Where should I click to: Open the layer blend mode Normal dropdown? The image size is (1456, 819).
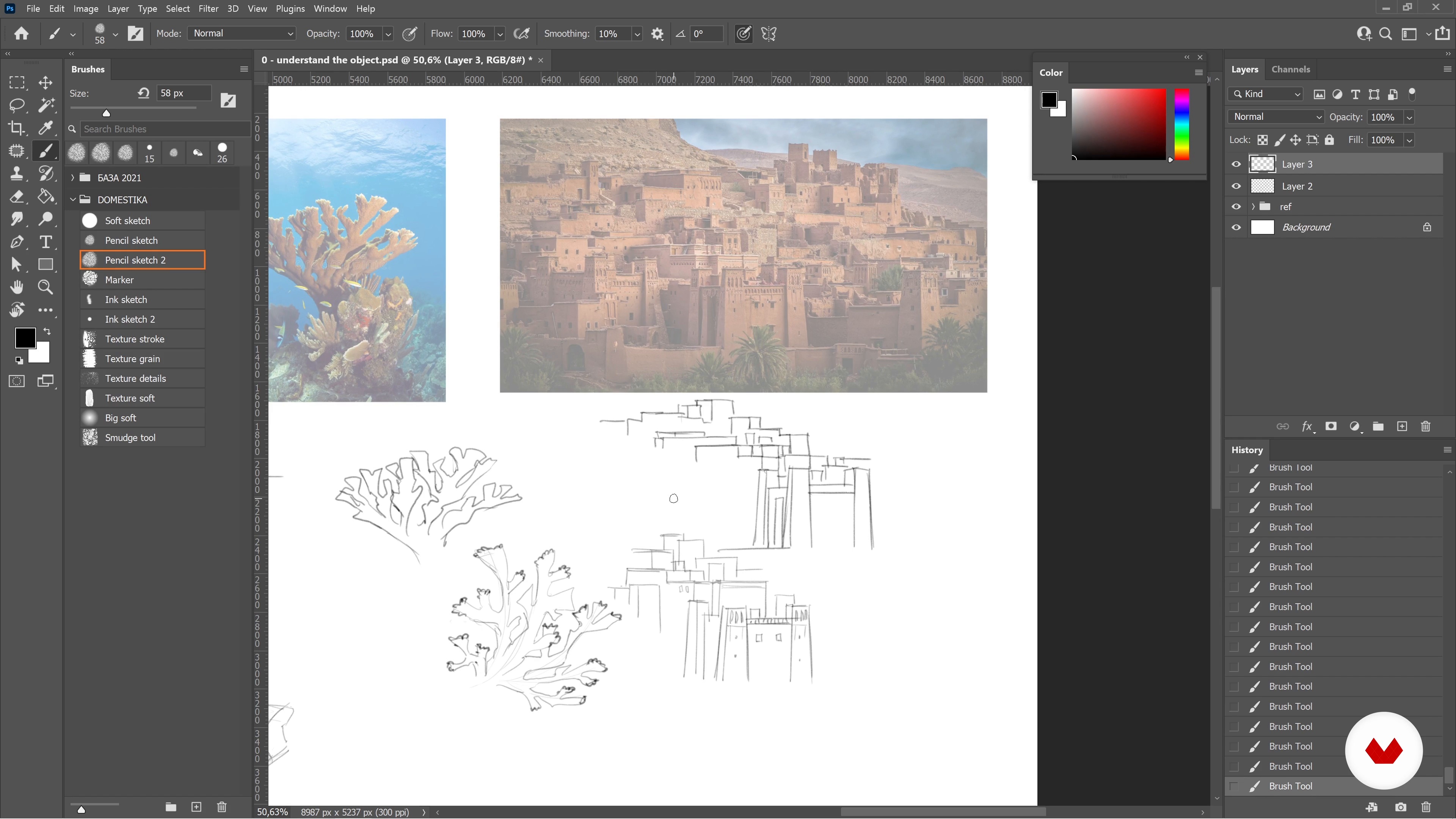(1276, 117)
